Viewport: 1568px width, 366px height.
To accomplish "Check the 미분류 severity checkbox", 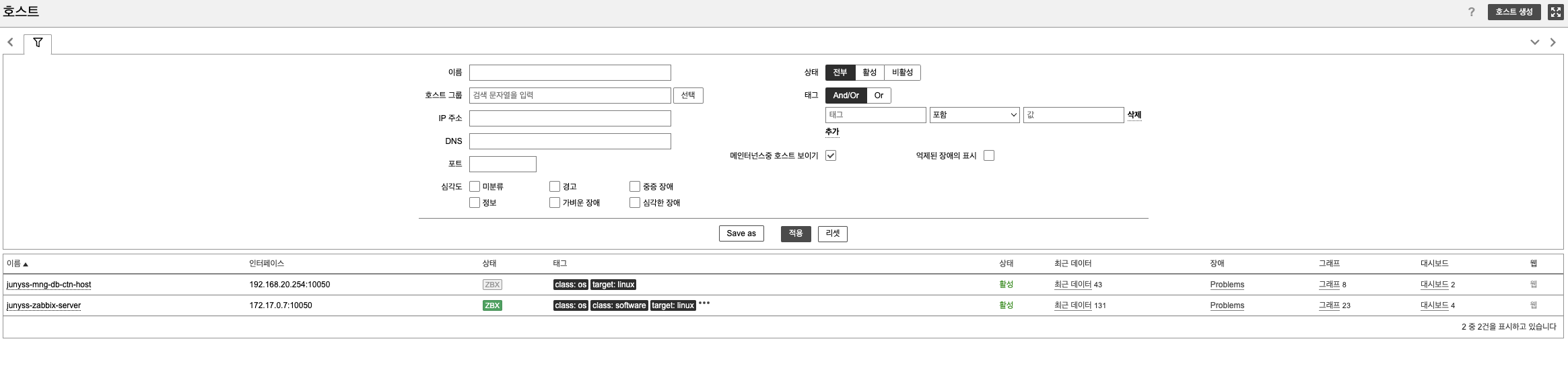I will [x=475, y=186].
